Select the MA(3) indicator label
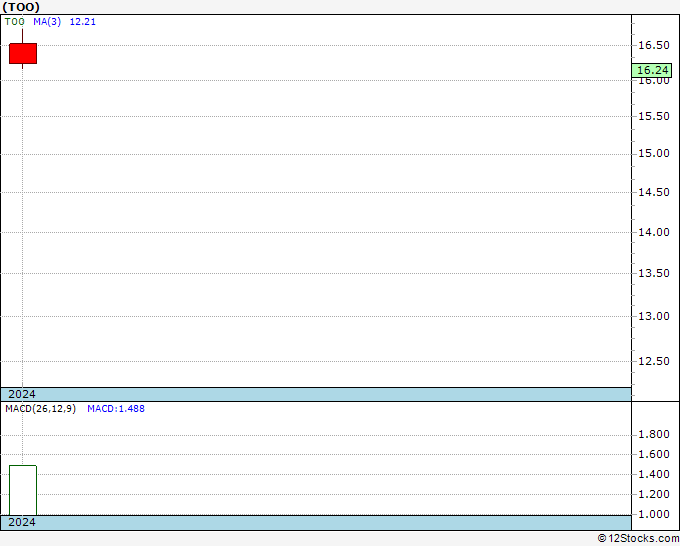The image size is (680, 546). point(47,22)
